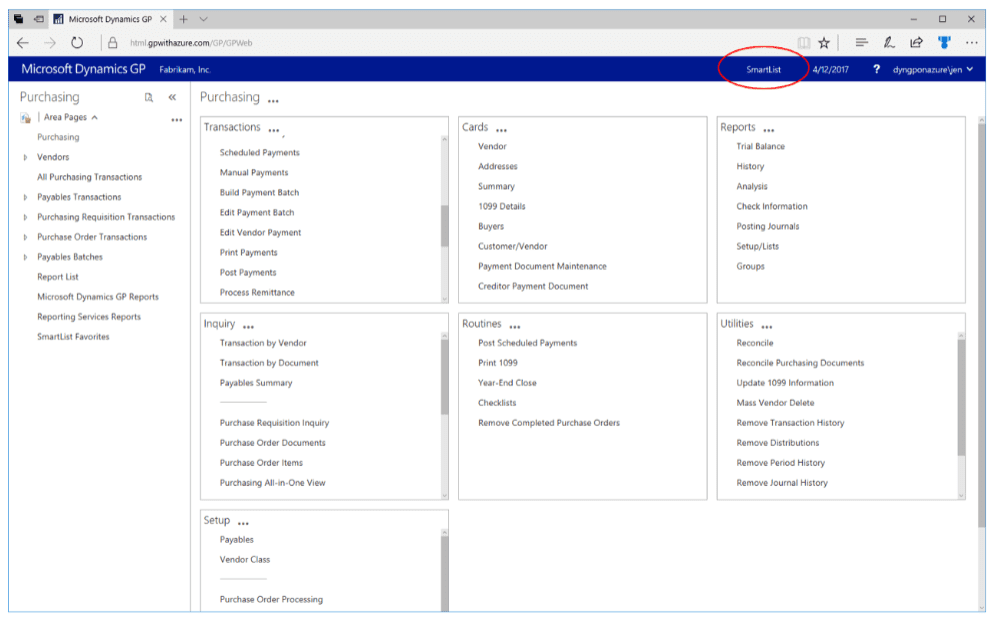Expand the Vendors tree node
This screenshot has width=995, height=623.
[25, 157]
